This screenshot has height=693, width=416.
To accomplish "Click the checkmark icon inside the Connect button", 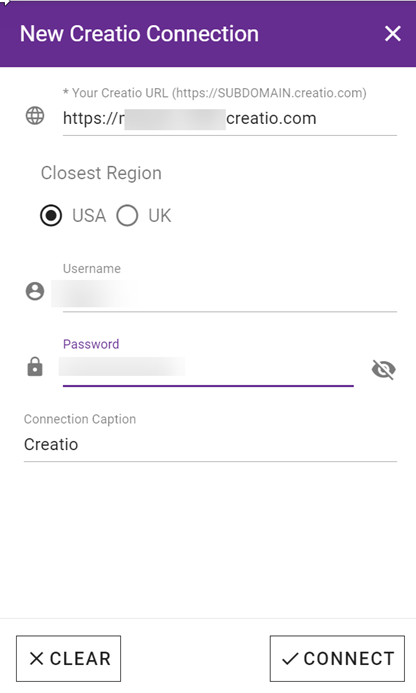I will [290, 659].
